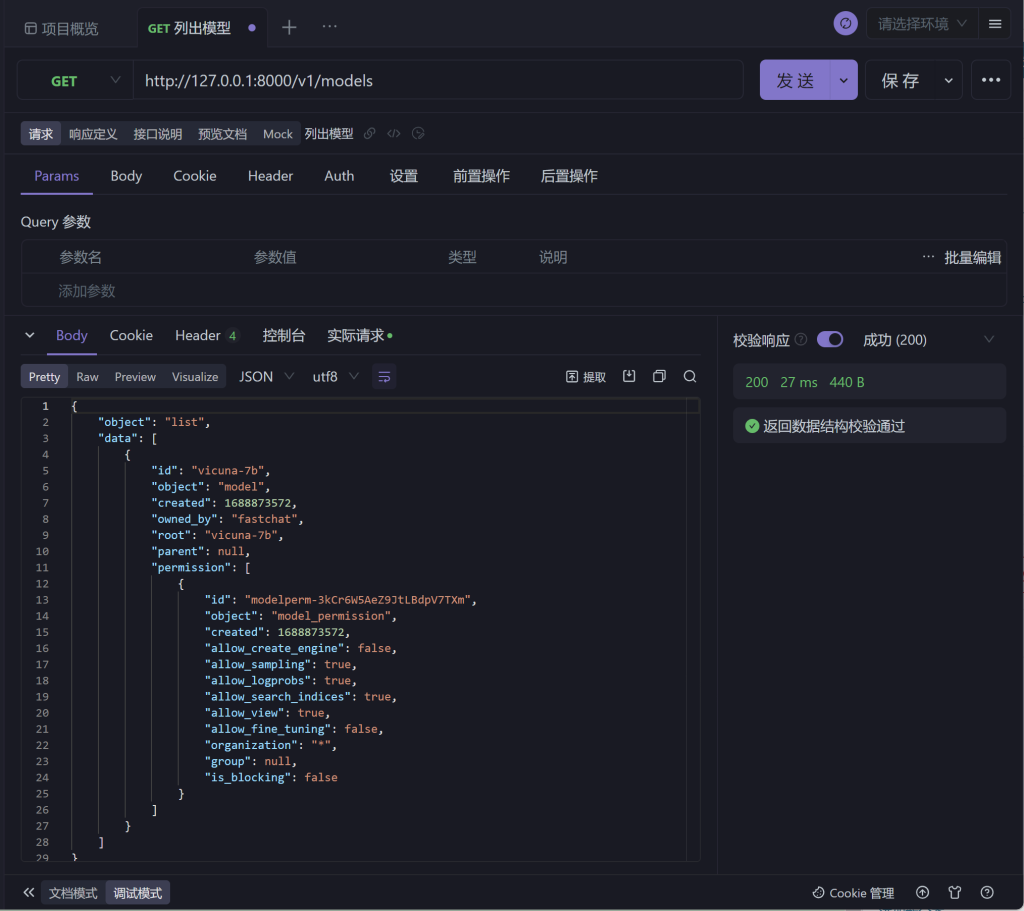Select the Params tab
Viewport: 1024px width, 911px height.
tap(57, 176)
